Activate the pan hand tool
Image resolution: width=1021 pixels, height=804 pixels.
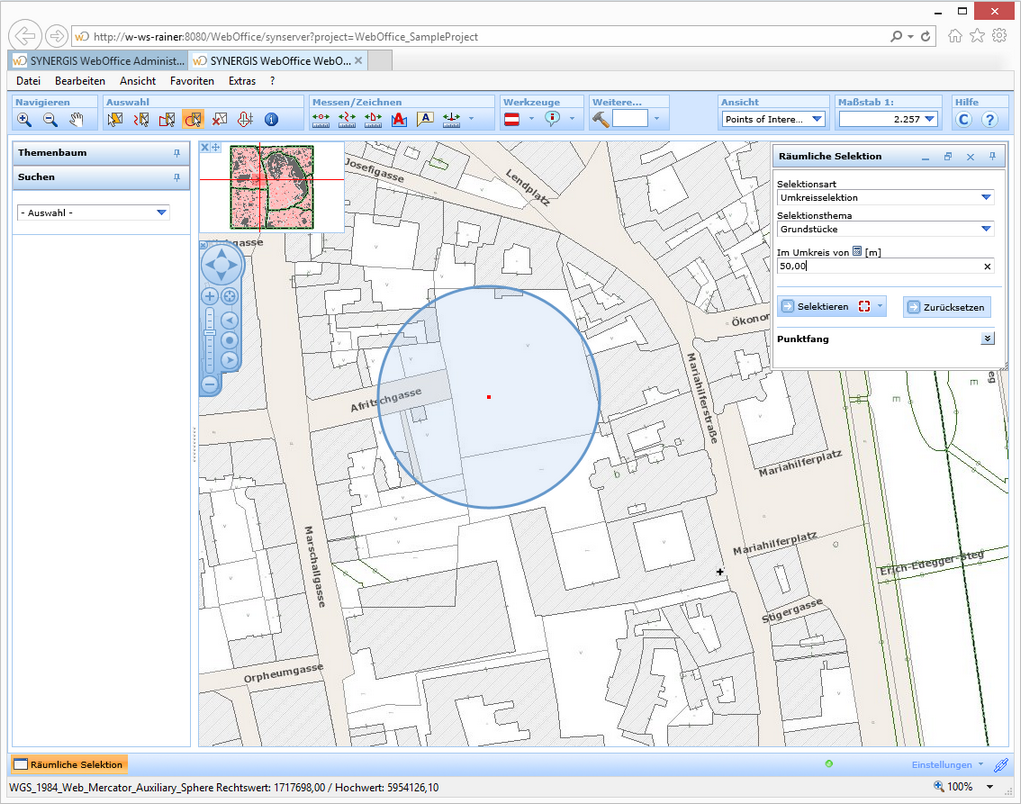pos(77,120)
